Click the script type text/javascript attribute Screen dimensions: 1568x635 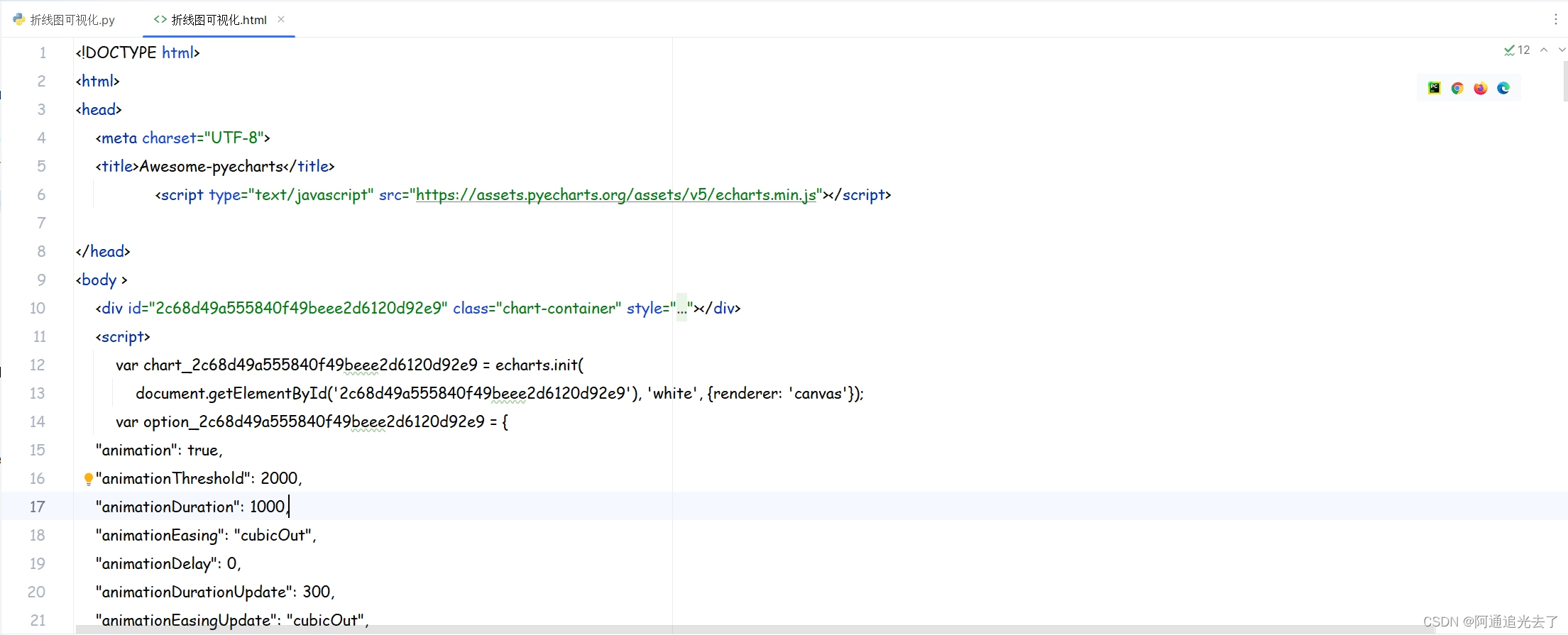pos(291,194)
